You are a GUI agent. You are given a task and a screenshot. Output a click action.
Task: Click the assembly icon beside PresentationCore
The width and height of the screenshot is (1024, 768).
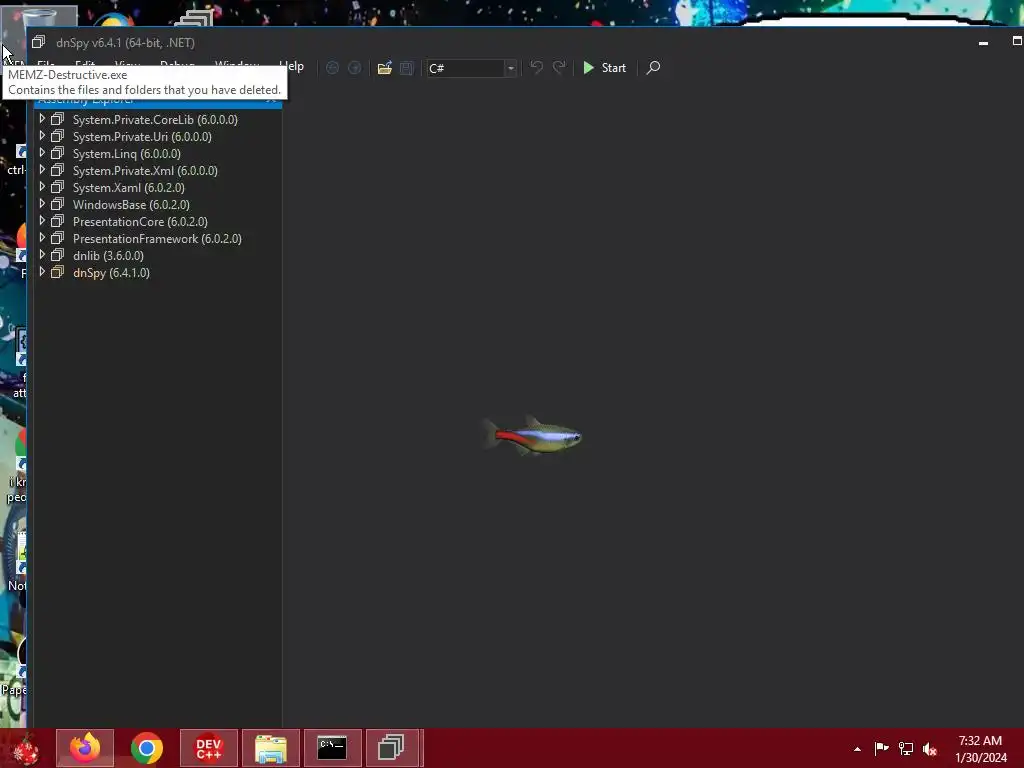tap(57, 221)
